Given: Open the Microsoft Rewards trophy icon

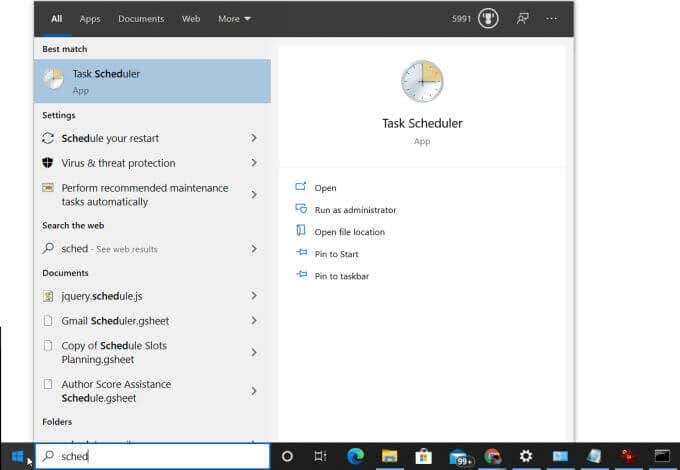Looking at the screenshot, I should tap(488, 19).
